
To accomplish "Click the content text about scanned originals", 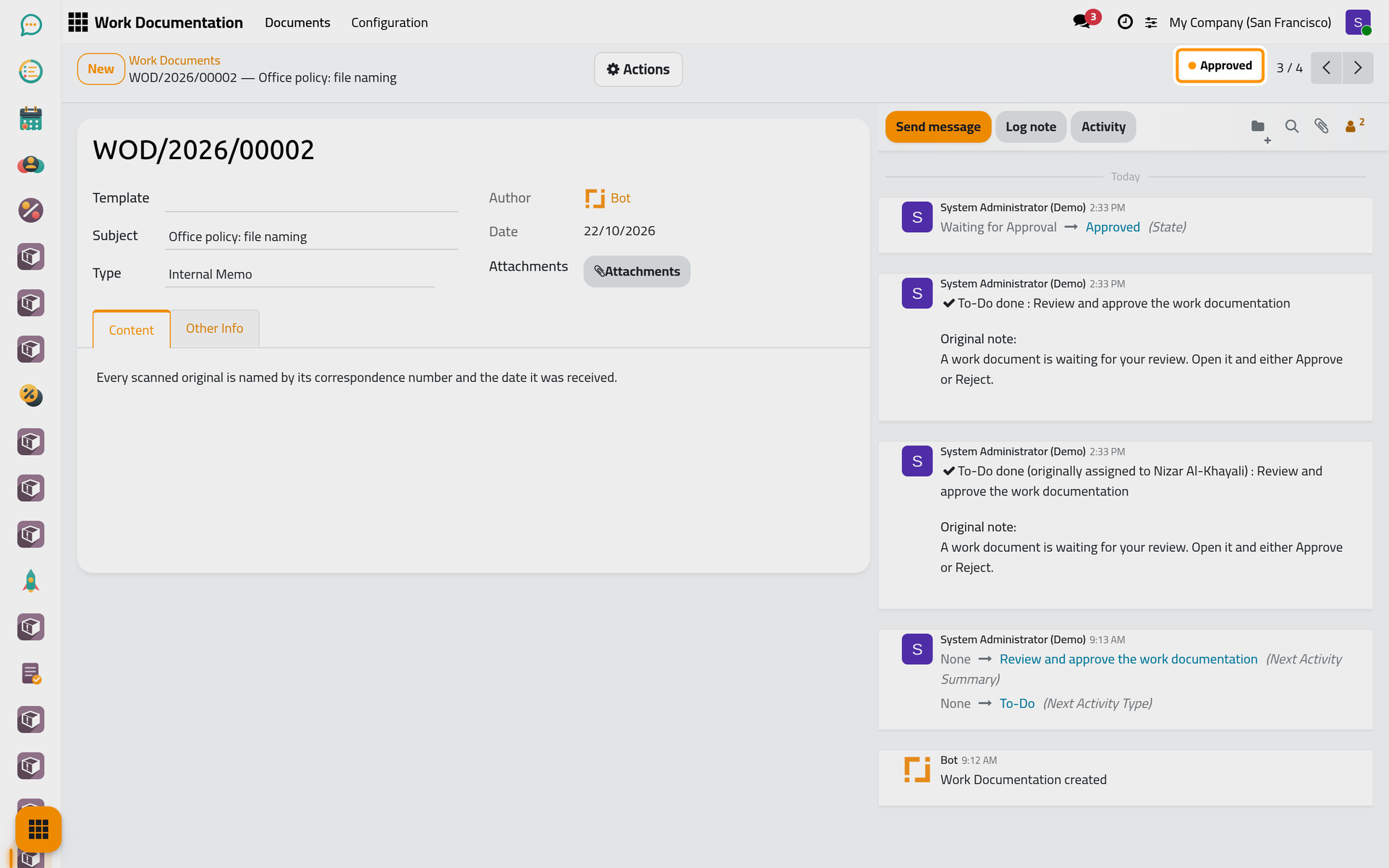I will 357,378.
